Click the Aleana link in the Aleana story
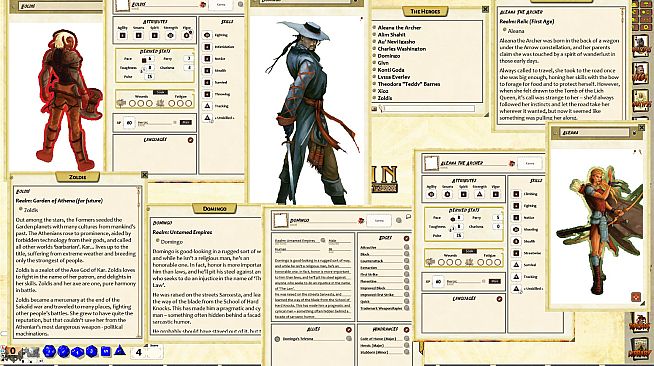 click(516, 31)
